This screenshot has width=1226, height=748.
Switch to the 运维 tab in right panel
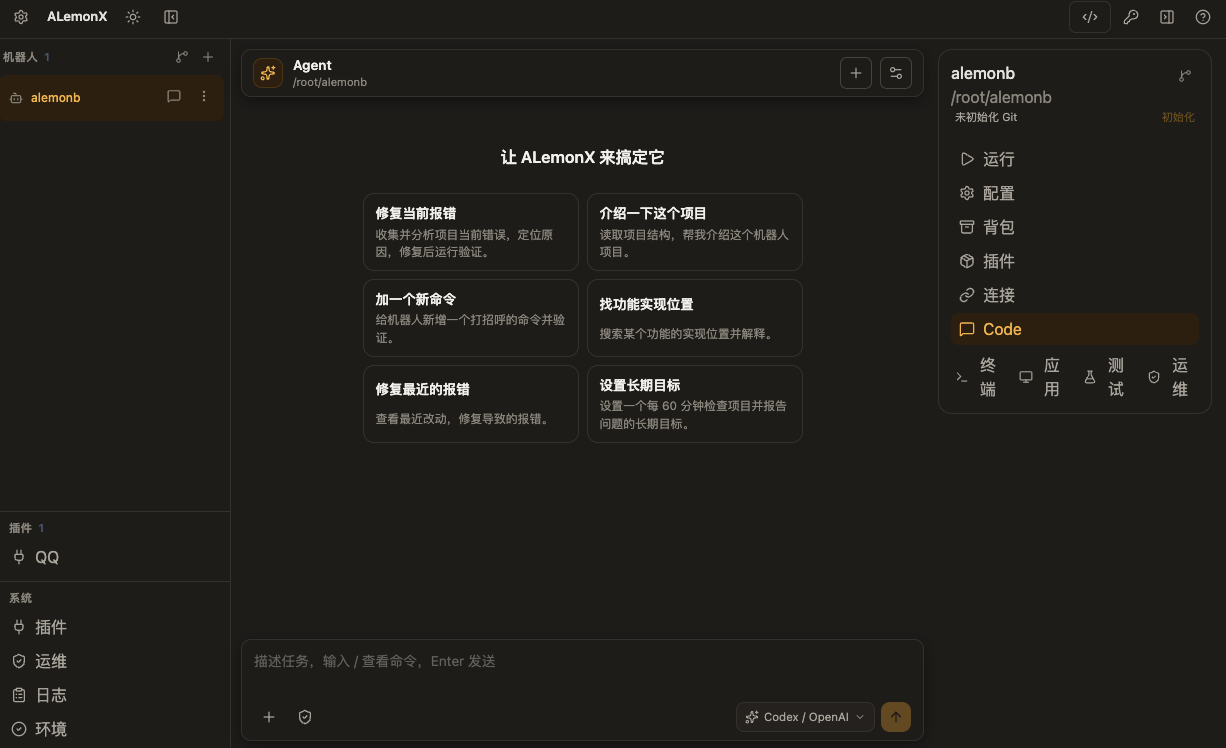coord(1171,377)
